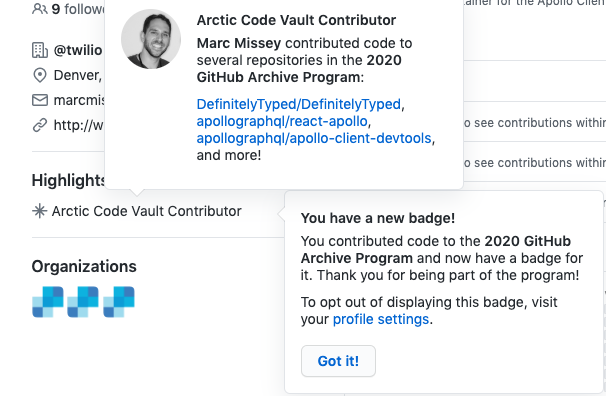Image resolution: width=606 pixels, height=396 pixels.
Task: Click the email envelope icon
Action: click(x=40, y=100)
